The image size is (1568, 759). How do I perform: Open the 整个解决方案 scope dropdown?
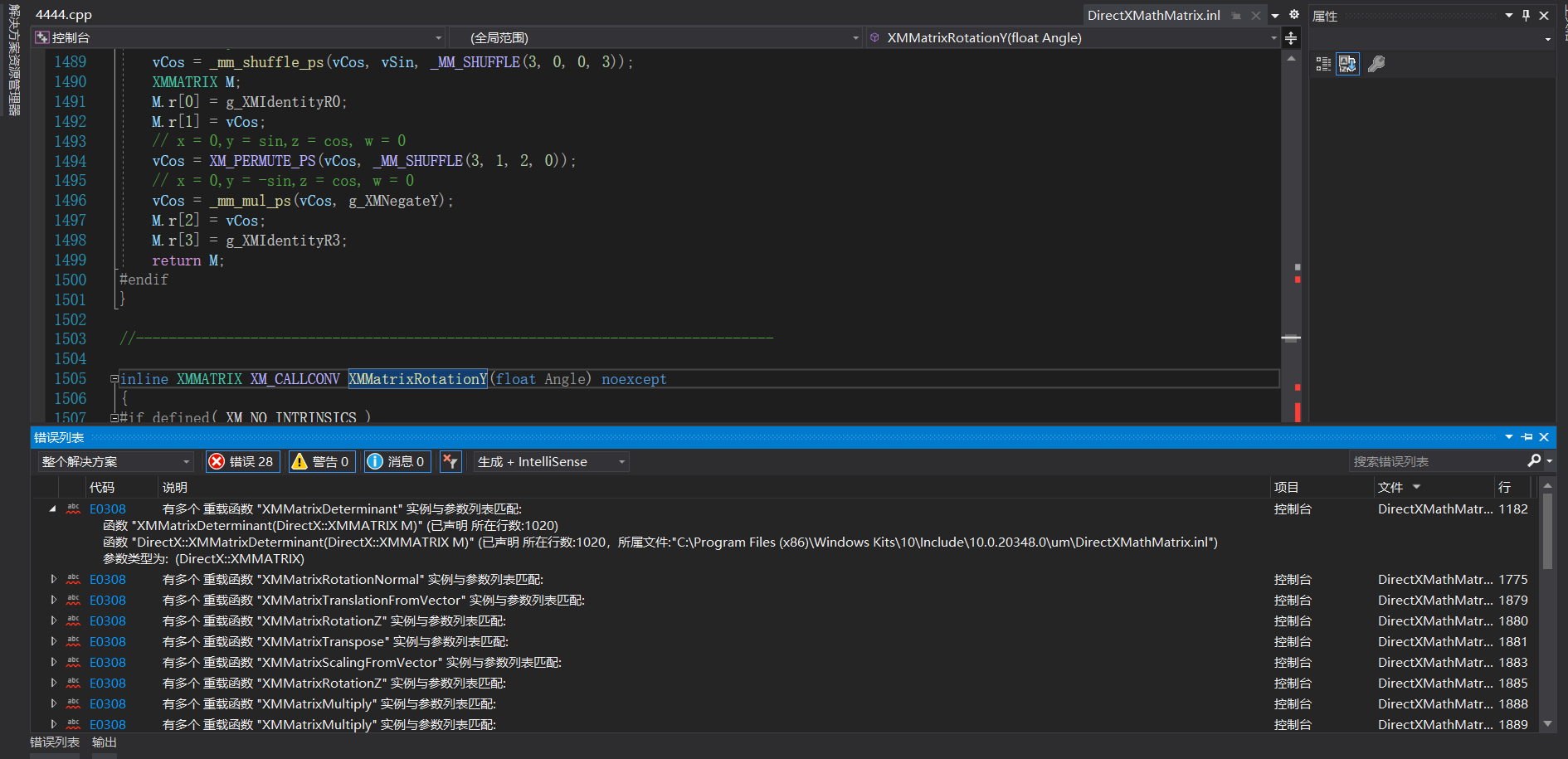coord(115,461)
